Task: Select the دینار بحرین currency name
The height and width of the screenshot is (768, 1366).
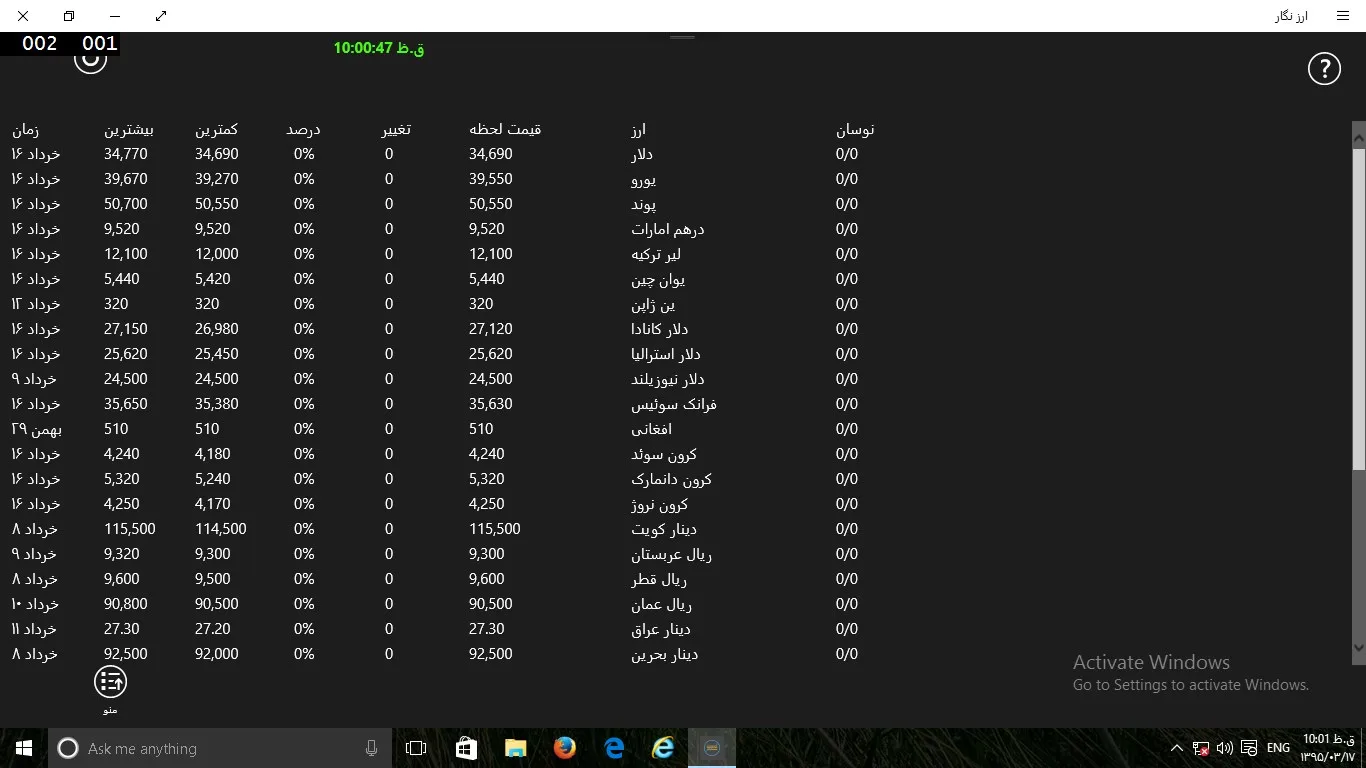Action: [x=664, y=654]
